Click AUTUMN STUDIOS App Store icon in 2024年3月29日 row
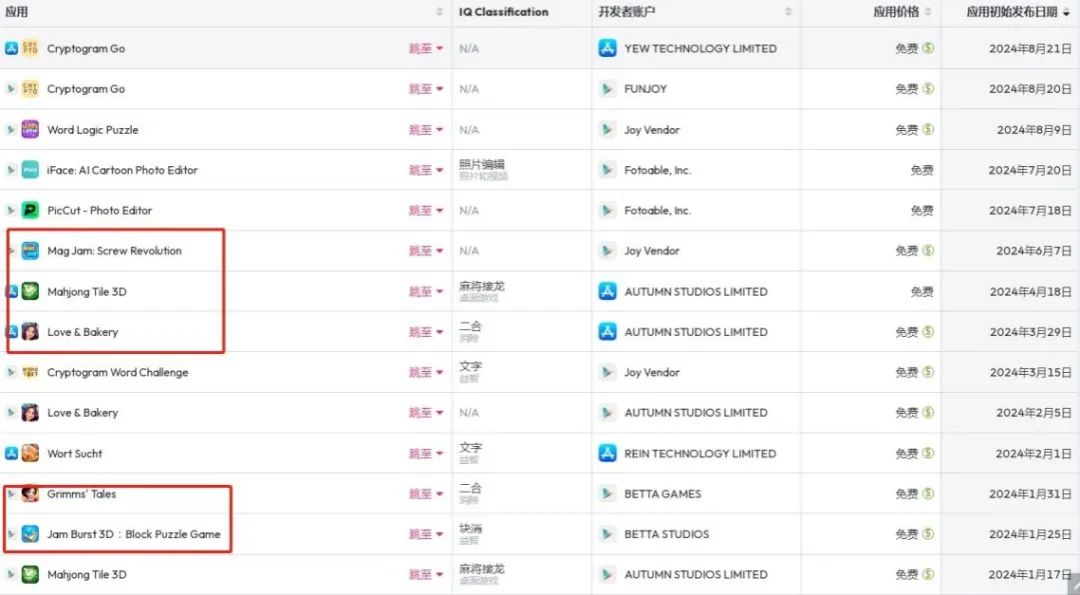 pyautogui.click(x=607, y=332)
